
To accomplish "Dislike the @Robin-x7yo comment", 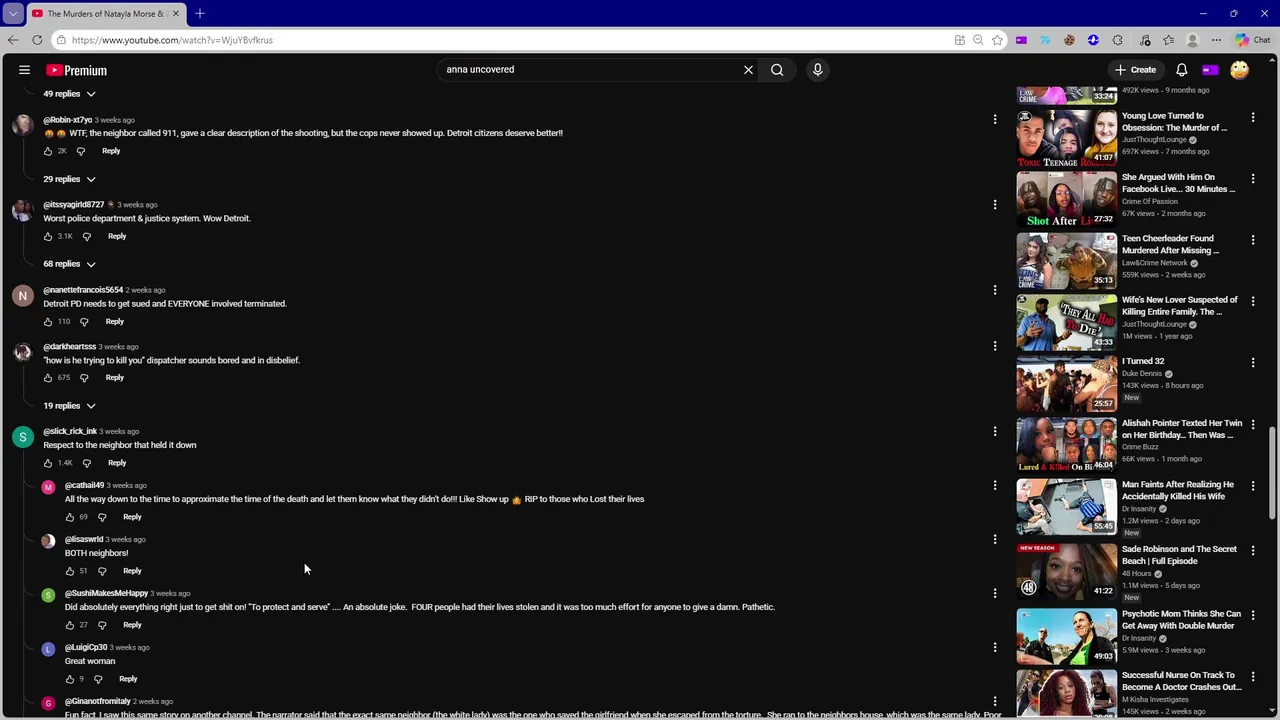I will tap(81, 151).
